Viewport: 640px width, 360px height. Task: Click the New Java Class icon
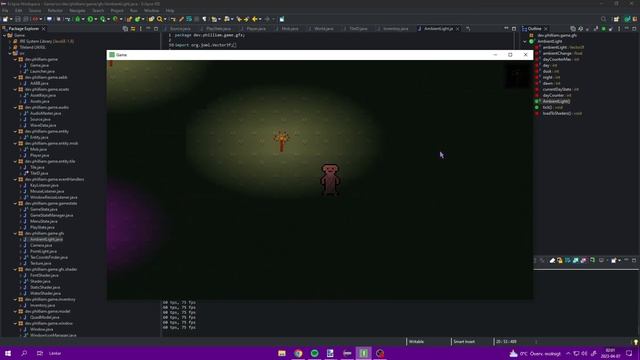point(138,19)
